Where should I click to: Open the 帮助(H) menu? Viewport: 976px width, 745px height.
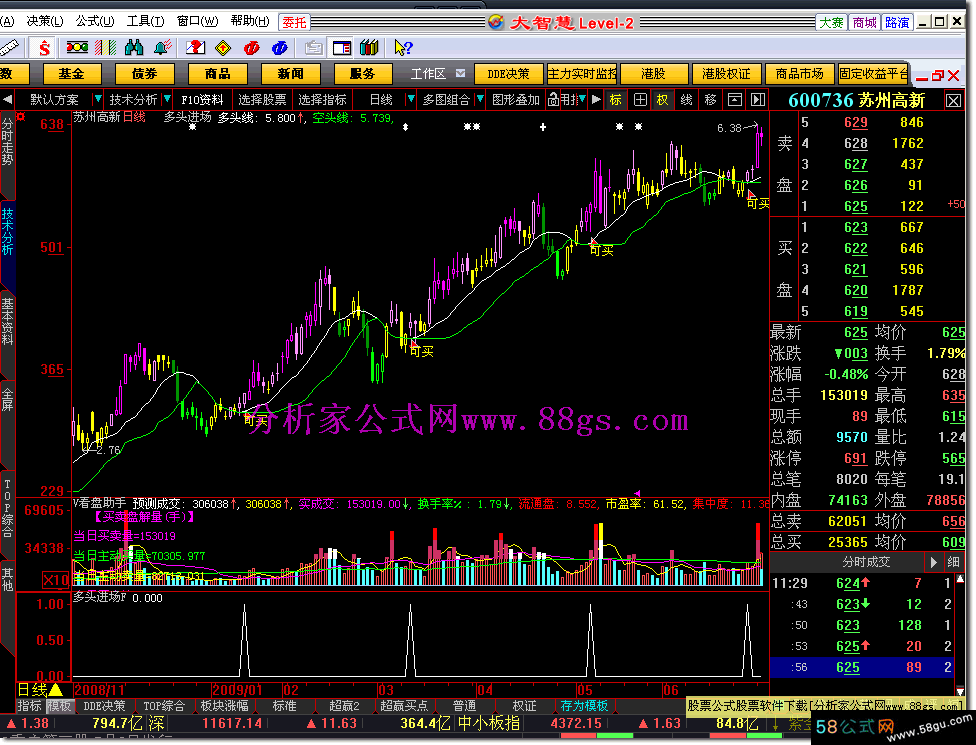[250, 21]
